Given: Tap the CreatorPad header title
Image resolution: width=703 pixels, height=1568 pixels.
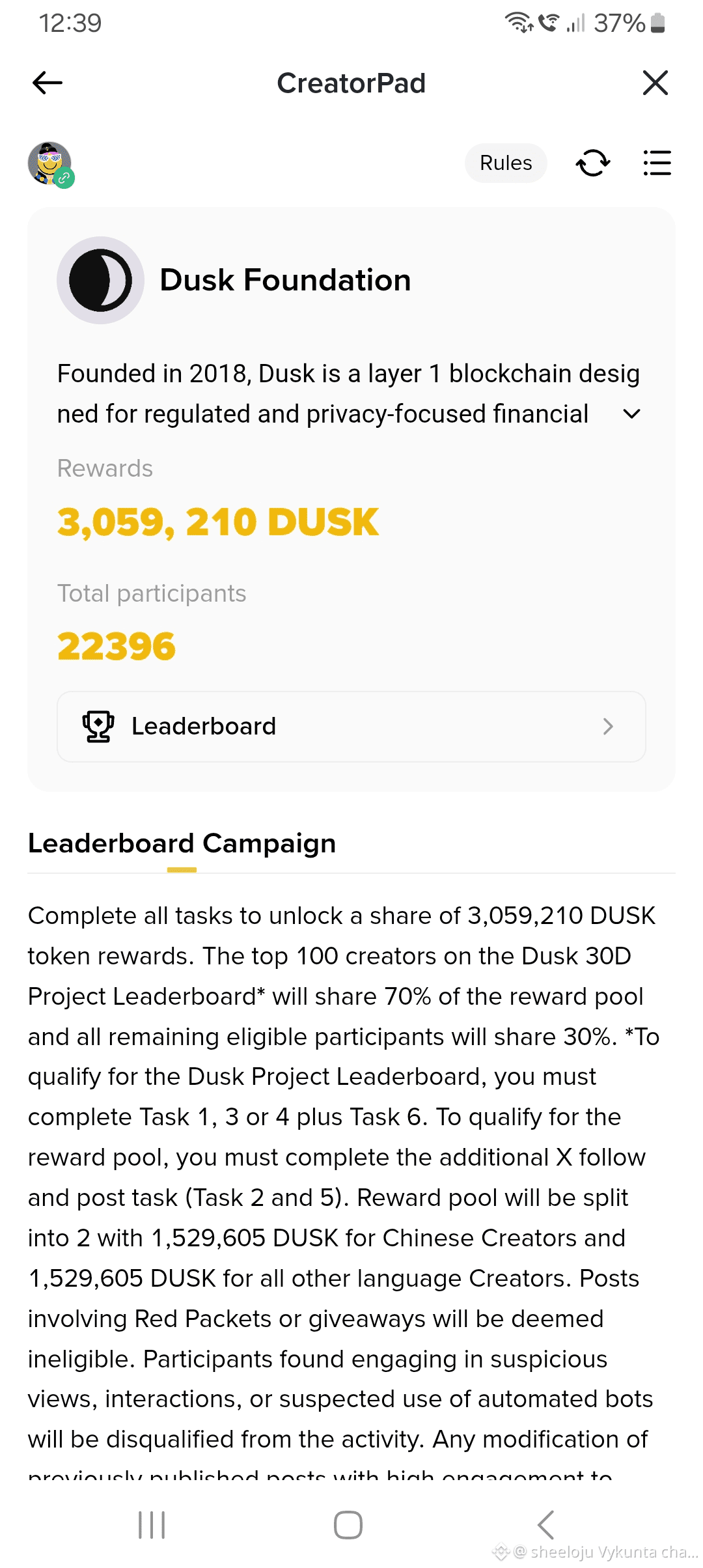Looking at the screenshot, I should coord(351,83).
